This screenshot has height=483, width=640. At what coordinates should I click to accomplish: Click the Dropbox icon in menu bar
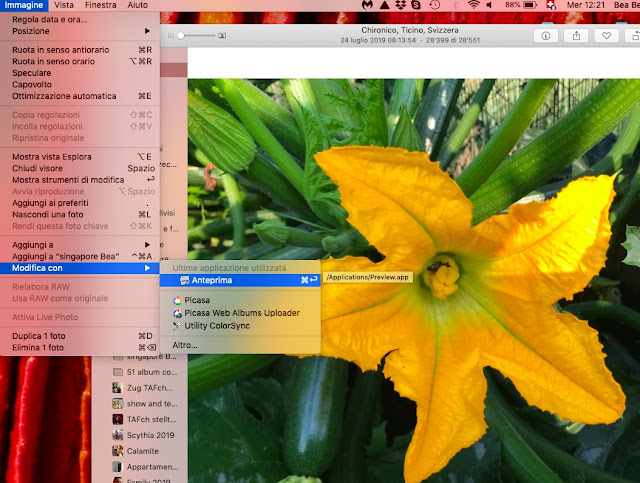tap(400, 5)
